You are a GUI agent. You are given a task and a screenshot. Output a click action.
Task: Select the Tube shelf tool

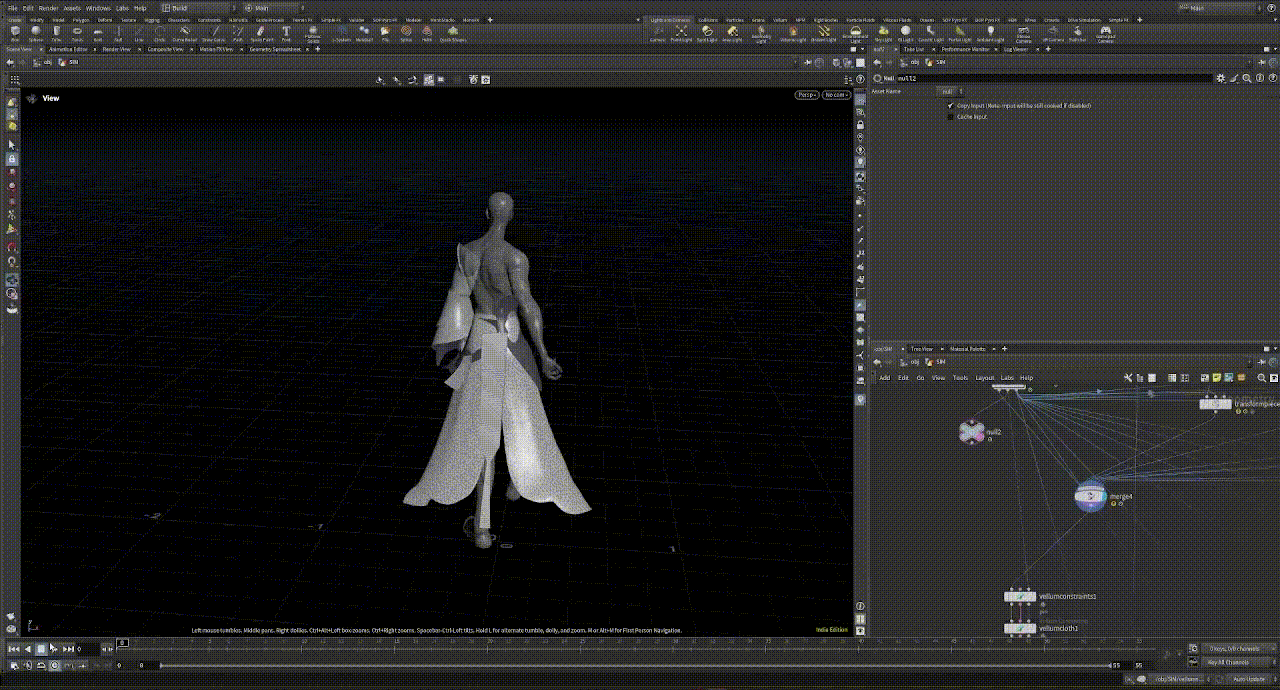point(56,32)
